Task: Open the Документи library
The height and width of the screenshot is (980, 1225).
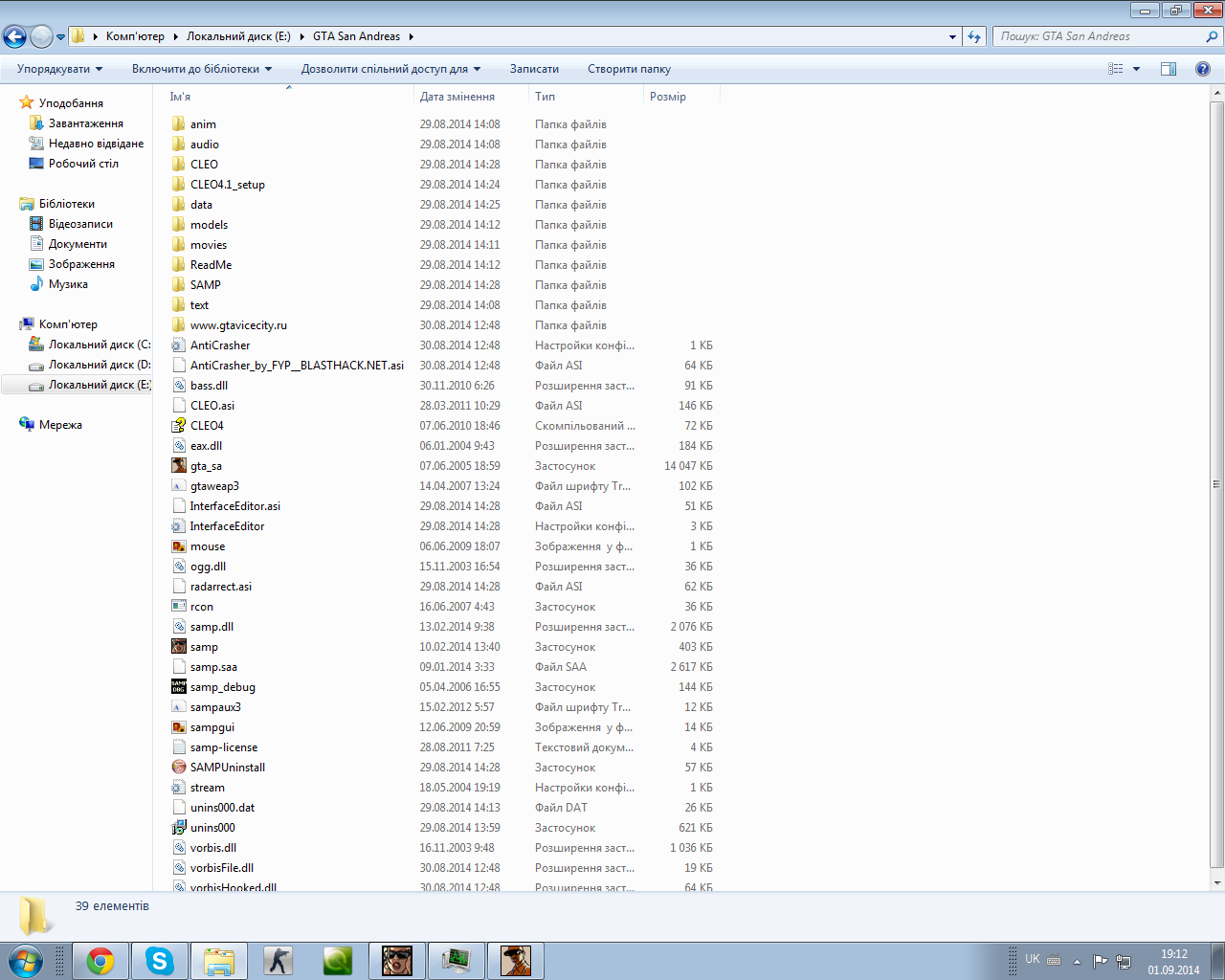Action: tap(78, 244)
